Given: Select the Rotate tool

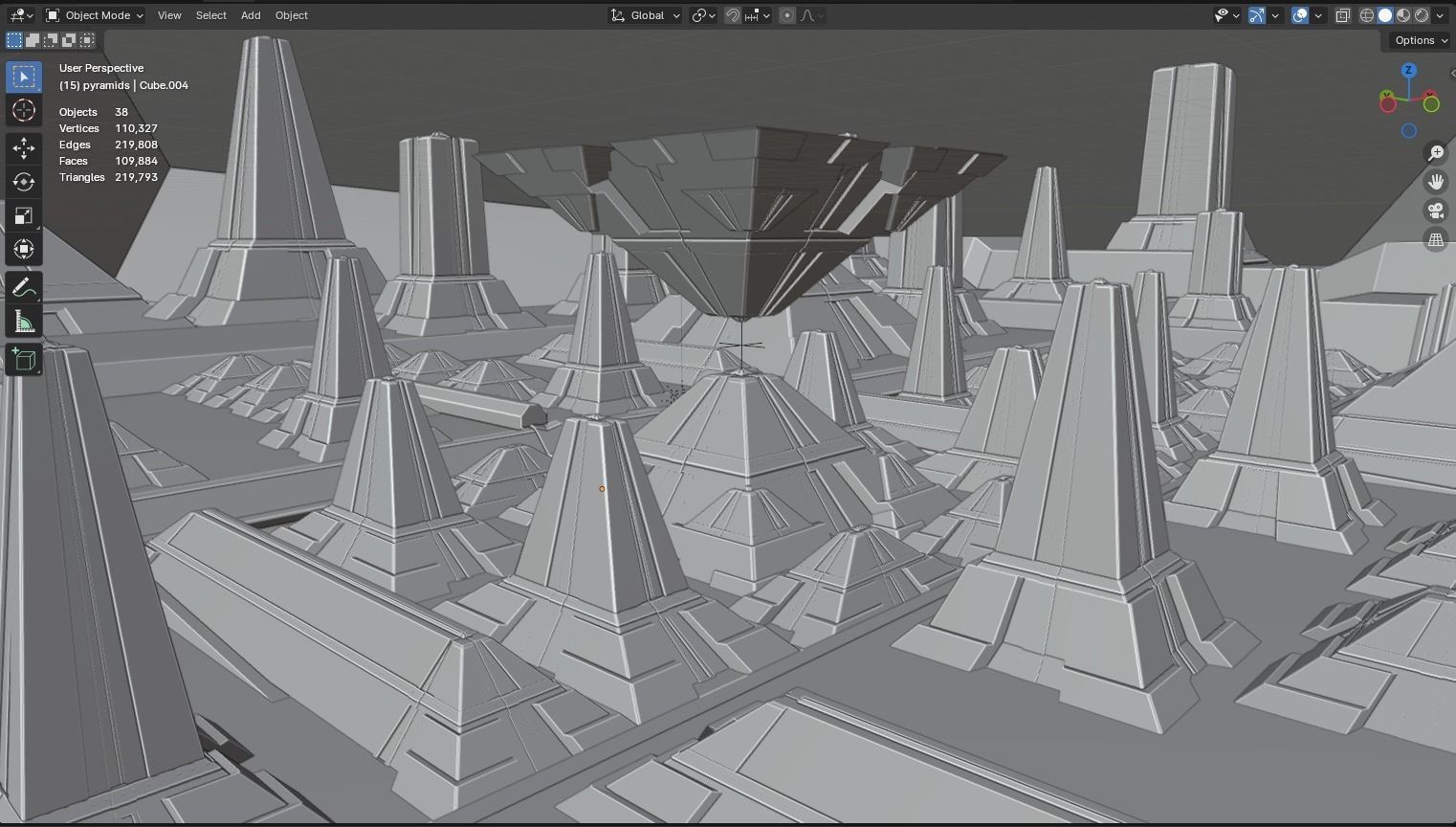Looking at the screenshot, I should point(24,182).
